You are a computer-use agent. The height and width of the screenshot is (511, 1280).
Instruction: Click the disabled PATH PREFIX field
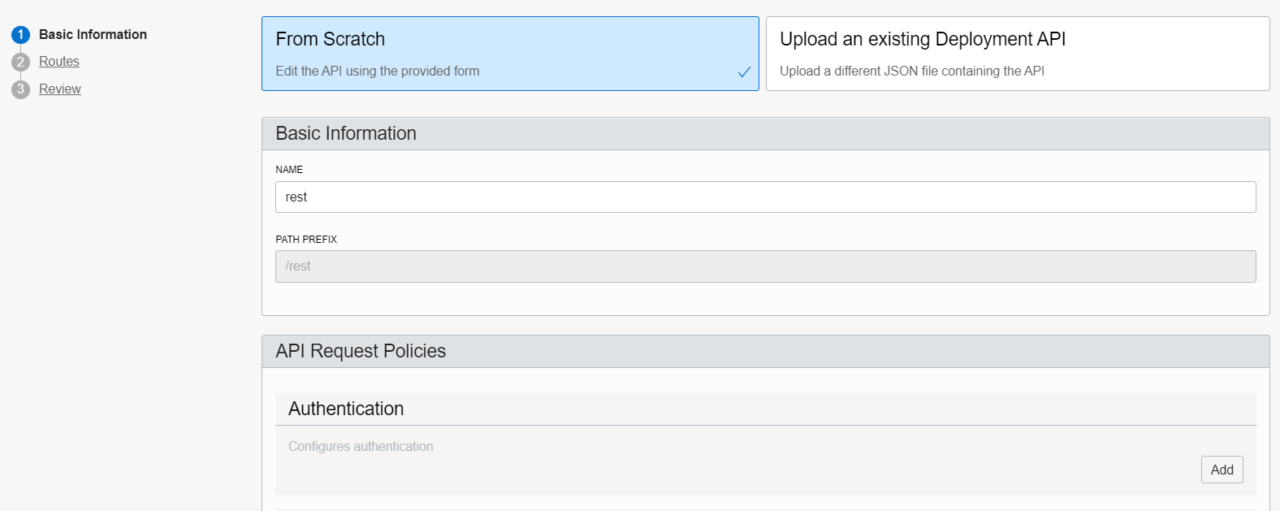coord(765,266)
